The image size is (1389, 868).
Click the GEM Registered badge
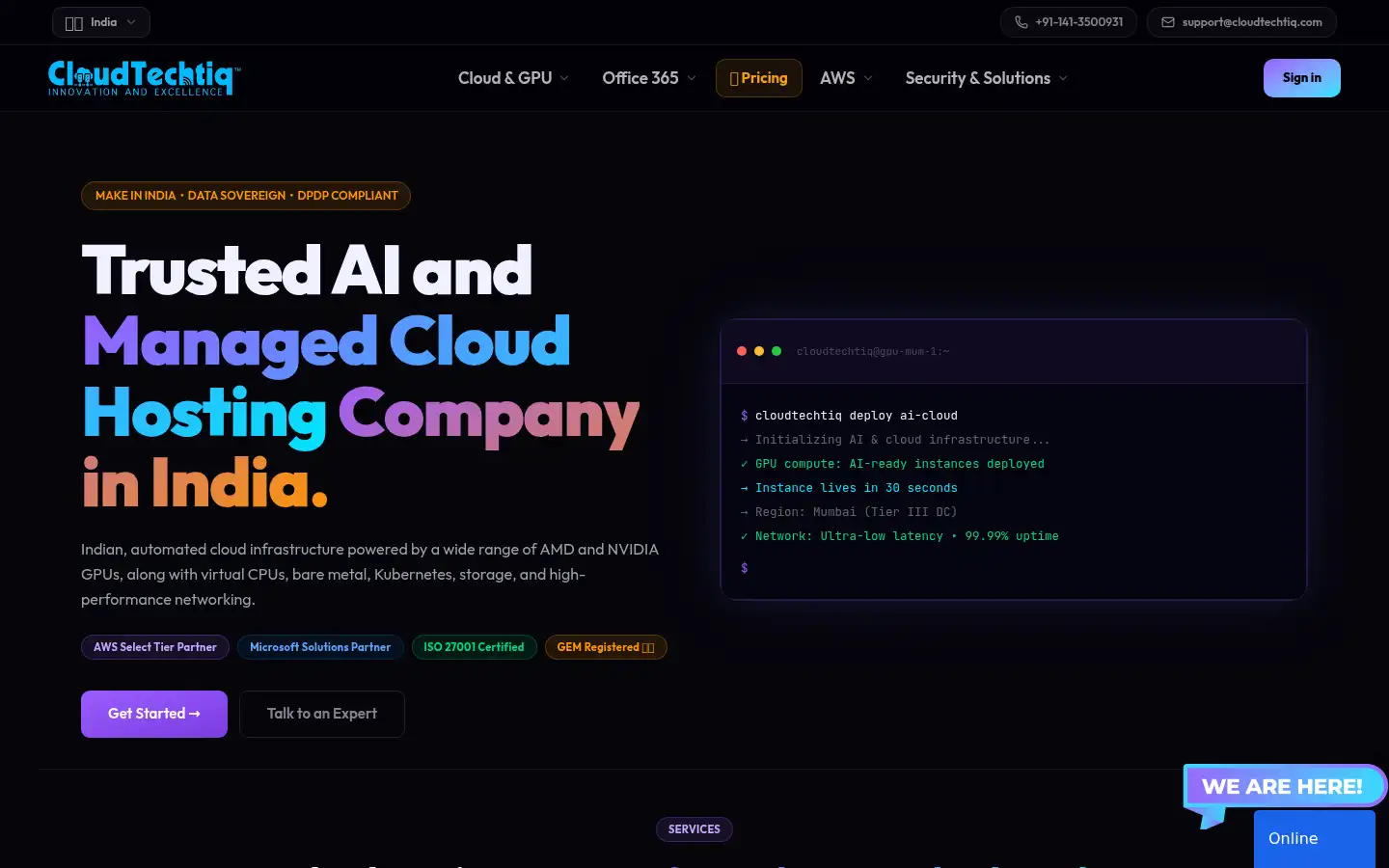(x=606, y=647)
